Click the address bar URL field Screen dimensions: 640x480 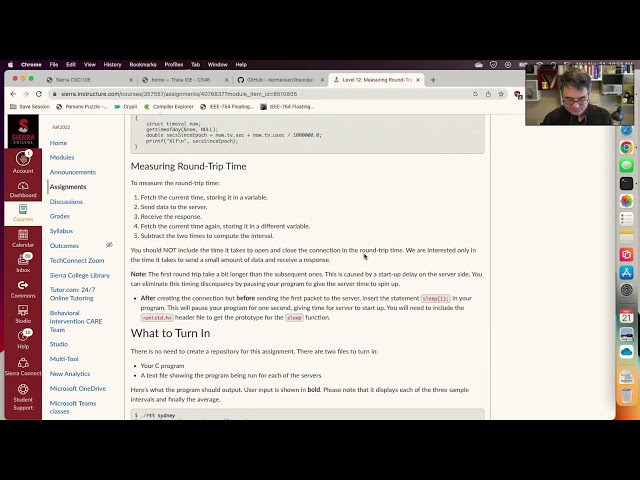(261, 94)
